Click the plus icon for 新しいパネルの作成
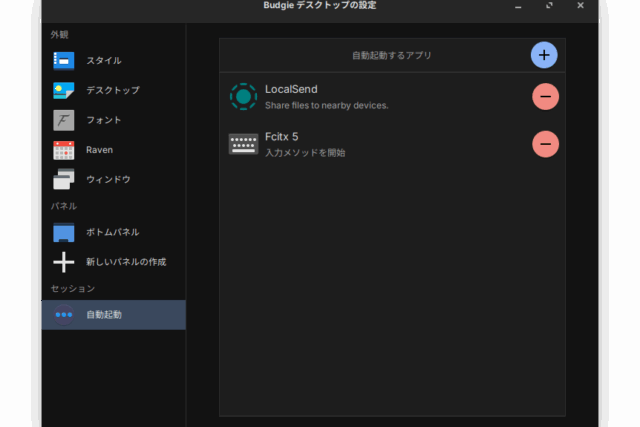The height and width of the screenshot is (427, 640). [x=64, y=262]
